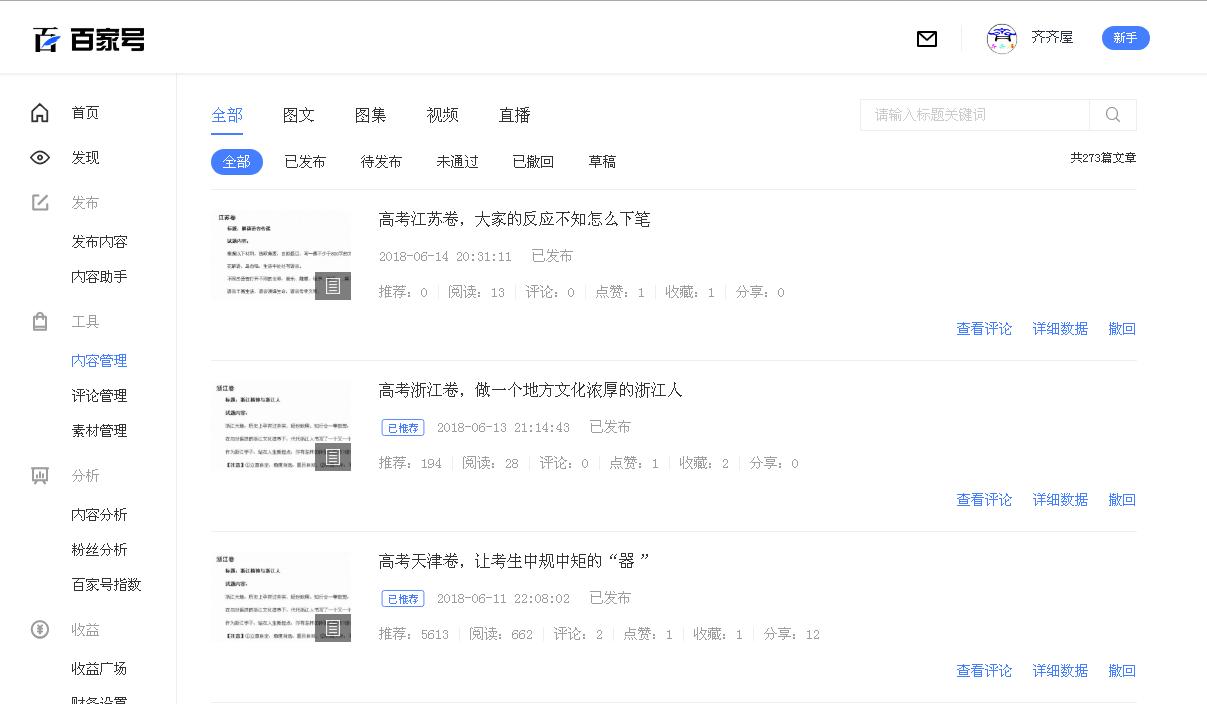This screenshot has width=1207, height=704.
Task: Select the 发布 pencil icon in sidebar
Action: (39, 202)
